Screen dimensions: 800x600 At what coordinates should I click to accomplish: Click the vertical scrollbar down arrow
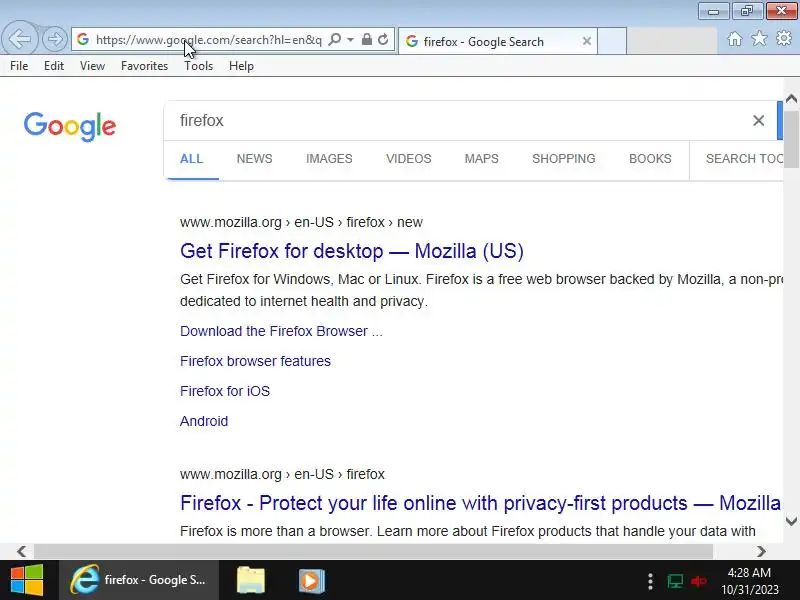791,521
